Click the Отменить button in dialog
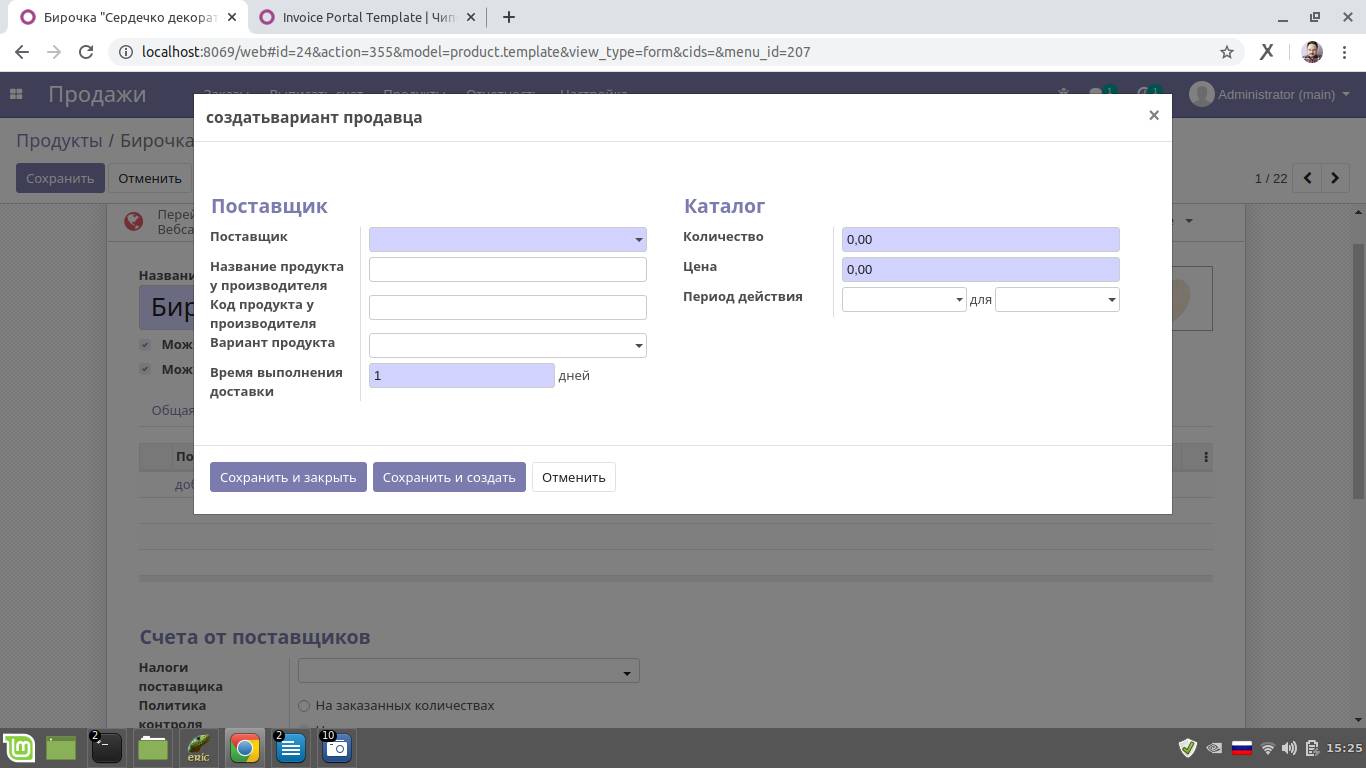The width and height of the screenshot is (1366, 768). 573,478
